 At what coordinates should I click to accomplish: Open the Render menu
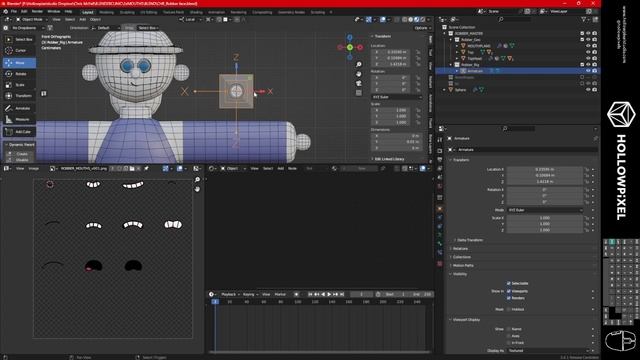tap(37, 11)
